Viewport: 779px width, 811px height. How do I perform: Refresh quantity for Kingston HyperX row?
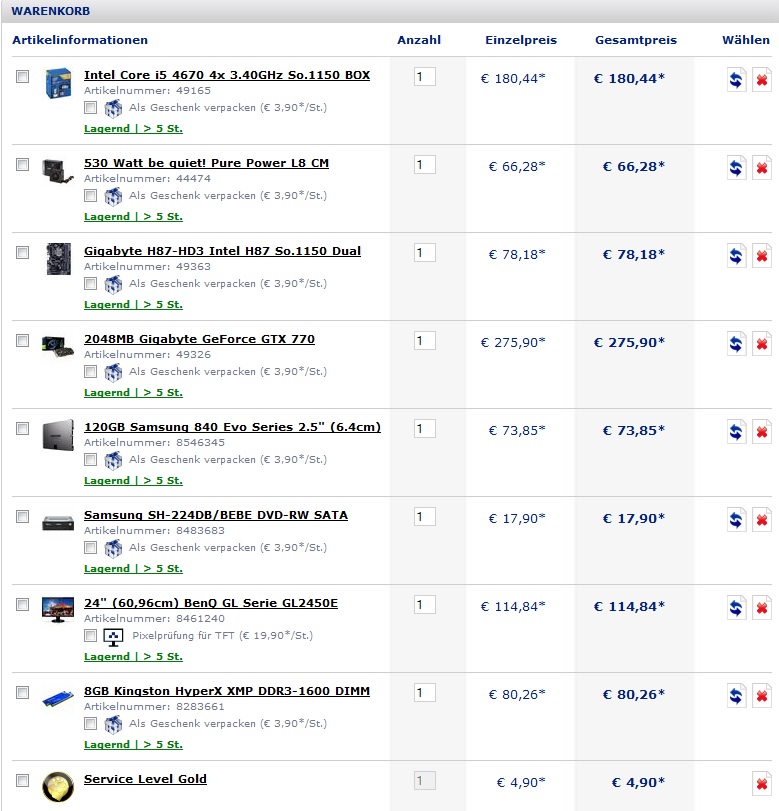736,695
